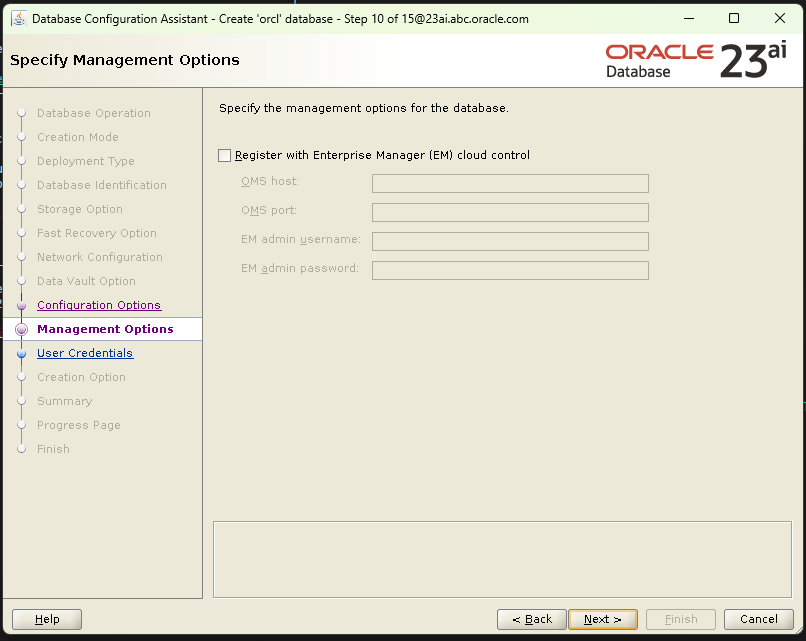Open the Configuration Options step link
The width and height of the screenshot is (806, 641).
coord(98,305)
